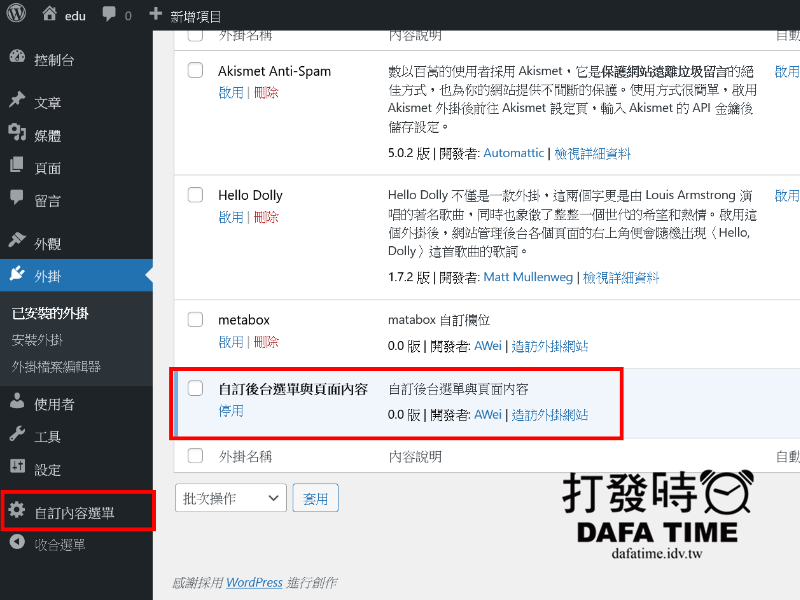Open the comments bubble icon in the admin bar
The image size is (800, 600).
[109, 14]
